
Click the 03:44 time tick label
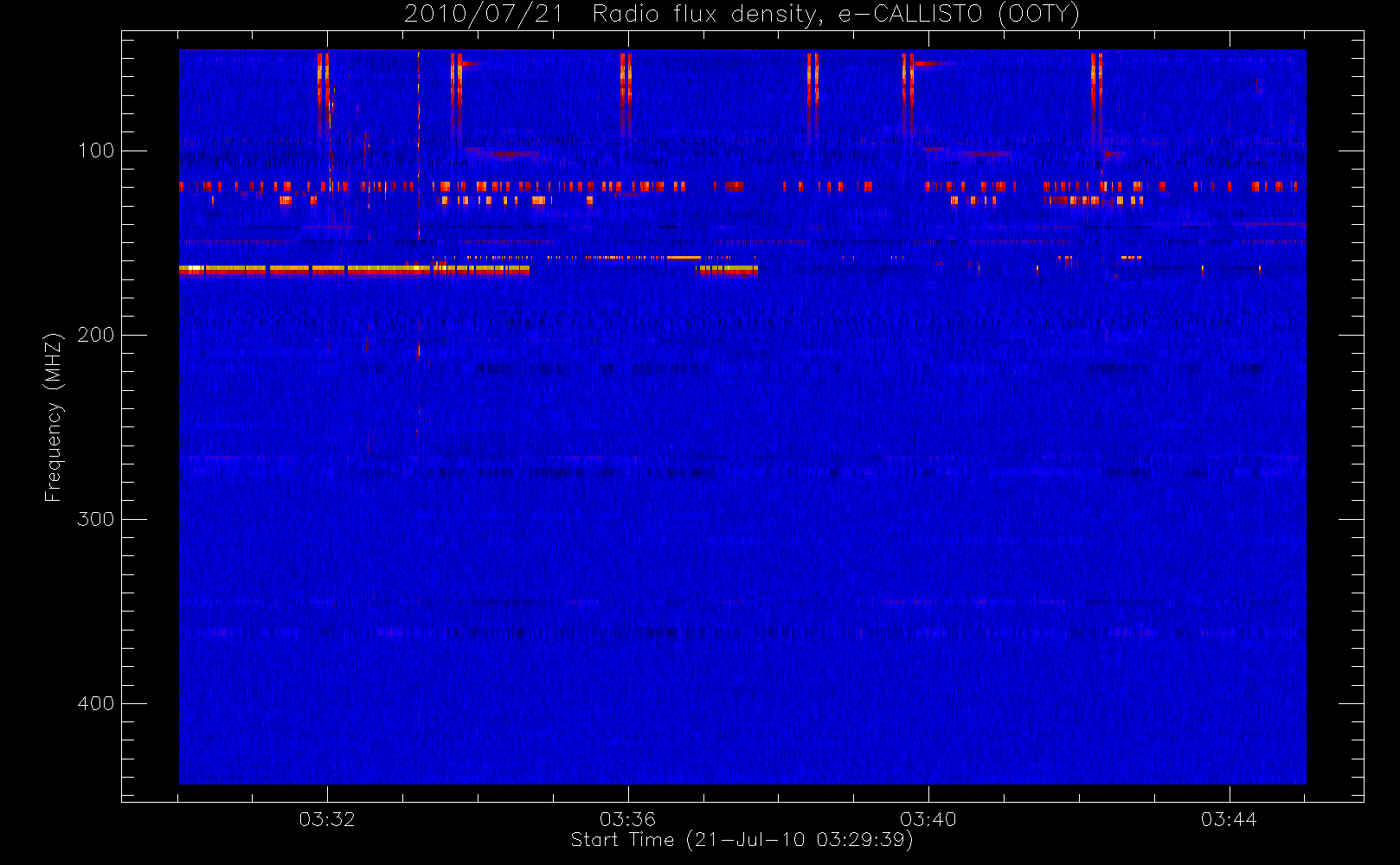click(1229, 819)
